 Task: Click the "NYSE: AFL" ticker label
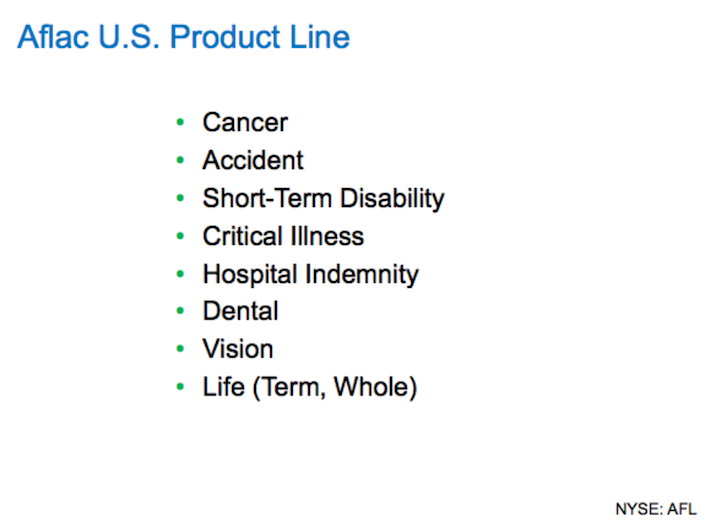tap(656, 509)
